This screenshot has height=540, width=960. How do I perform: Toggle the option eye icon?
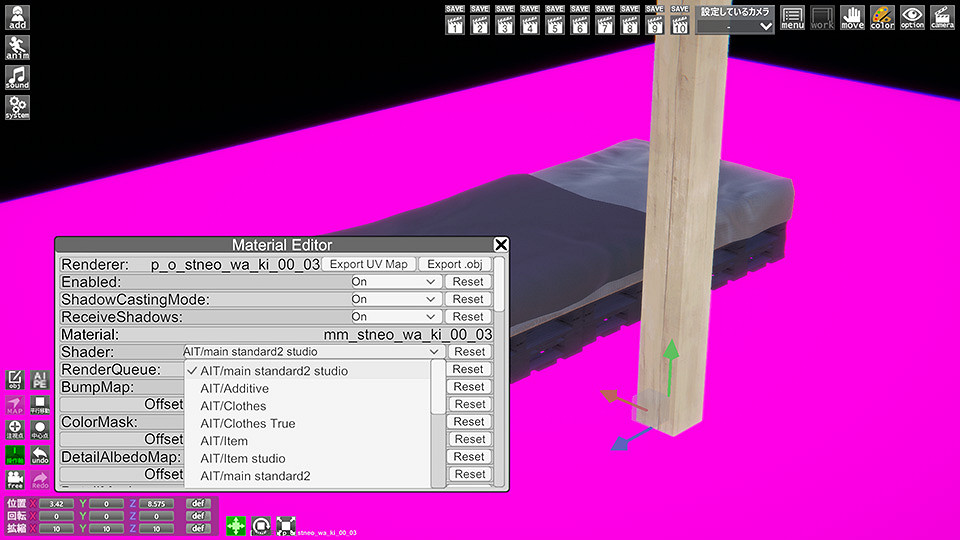912,17
